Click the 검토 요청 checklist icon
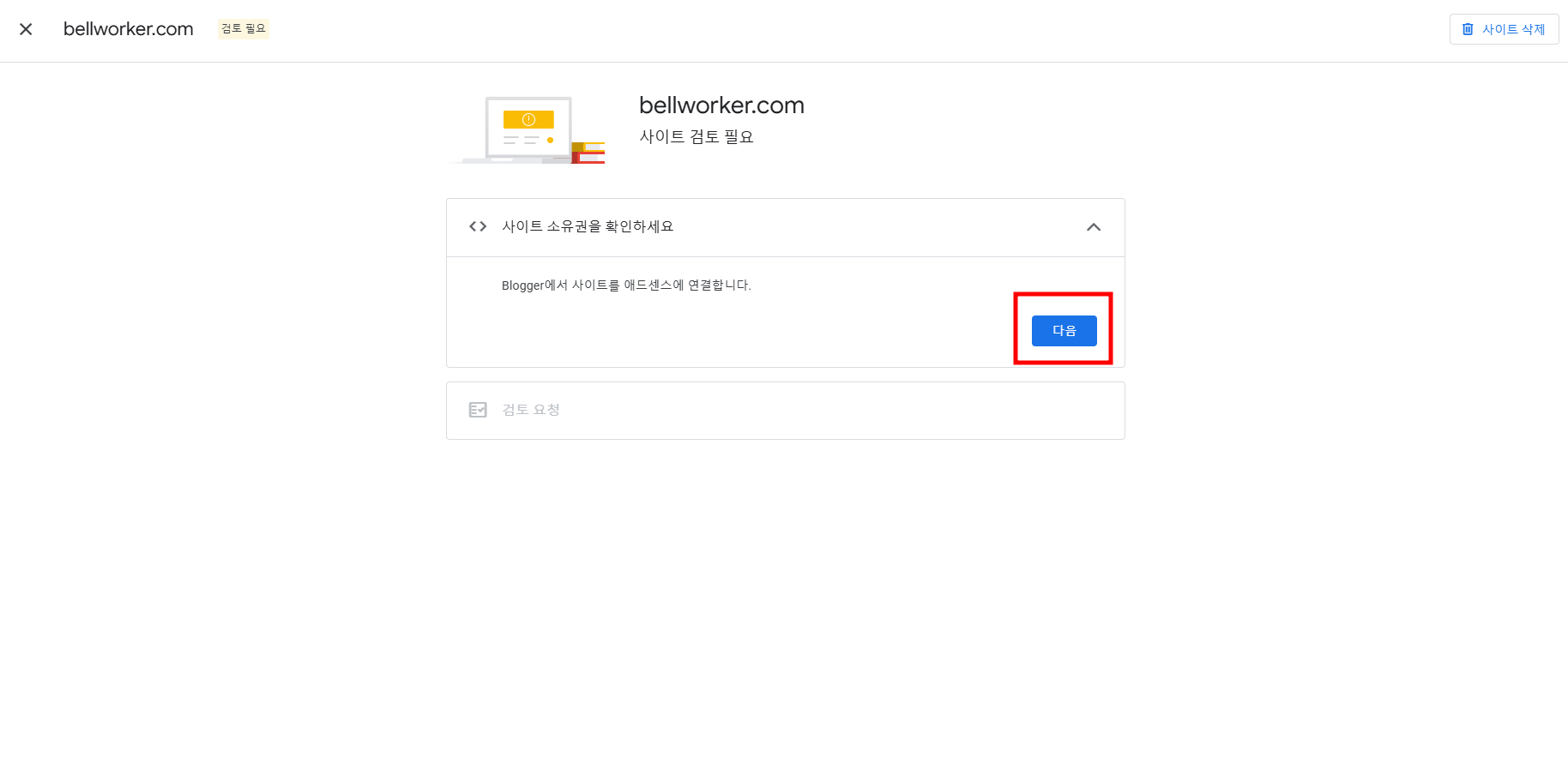 click(x=478, y=410)
